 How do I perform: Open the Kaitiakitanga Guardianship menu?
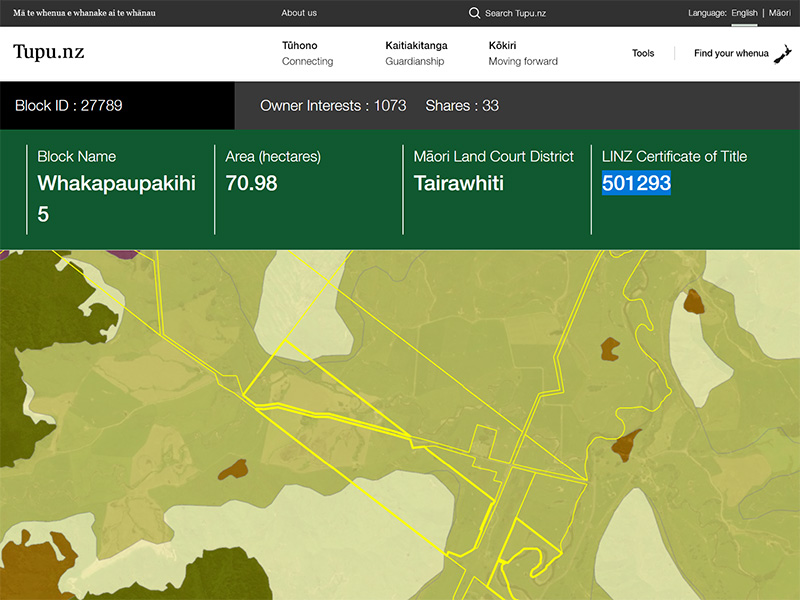tap(416, 53)
